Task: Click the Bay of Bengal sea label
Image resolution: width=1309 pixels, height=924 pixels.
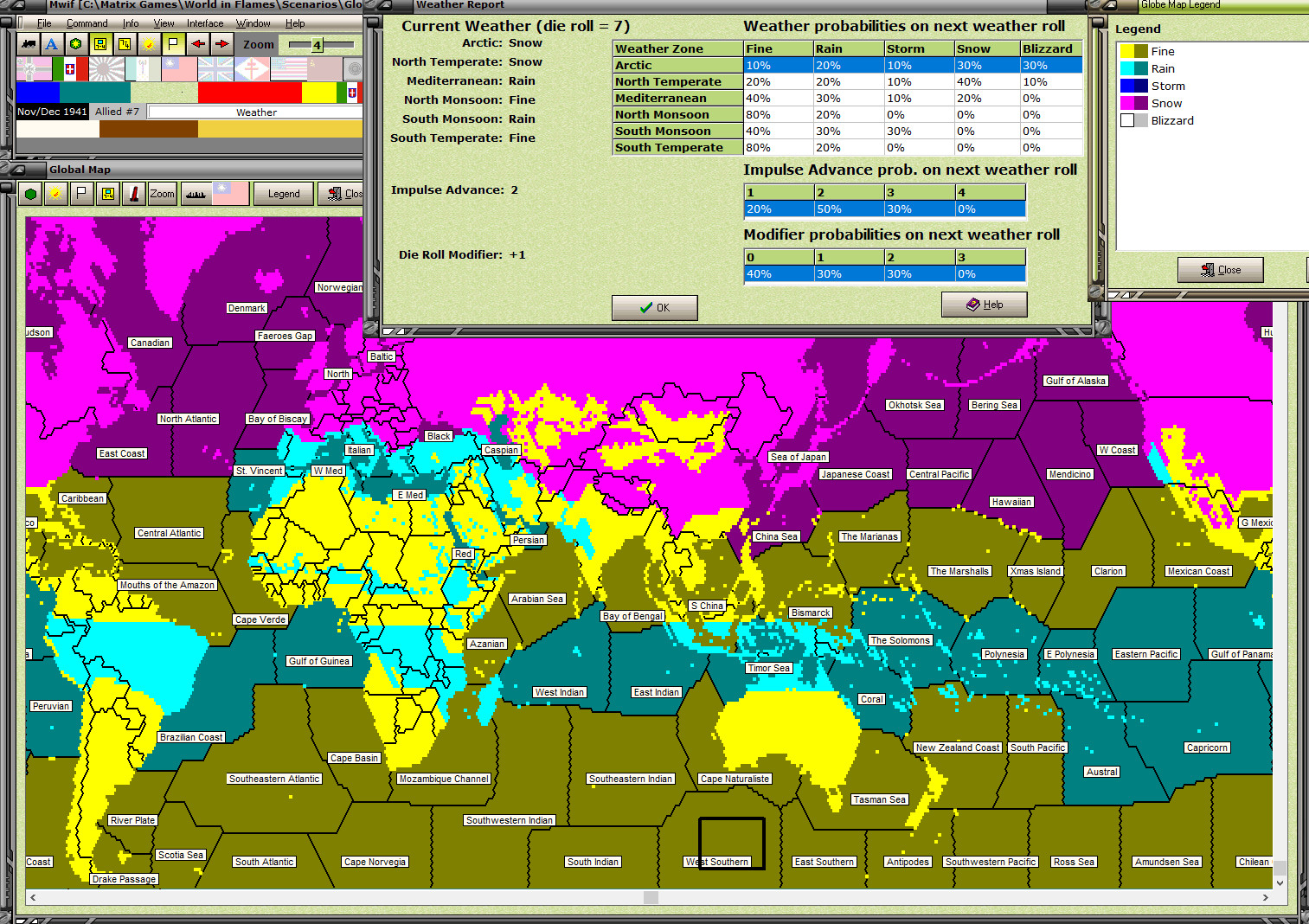Action: pyautogui.click(x=633, y=616)
